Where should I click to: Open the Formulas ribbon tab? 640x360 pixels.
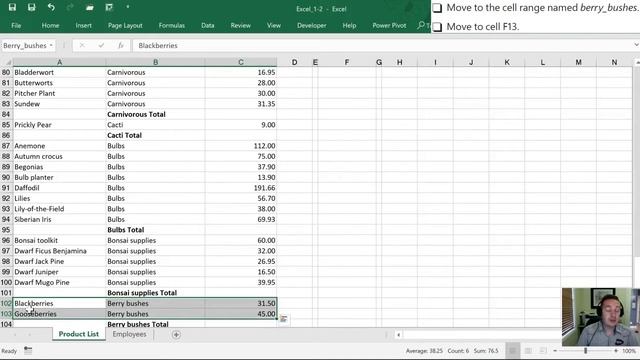point(171,25)
